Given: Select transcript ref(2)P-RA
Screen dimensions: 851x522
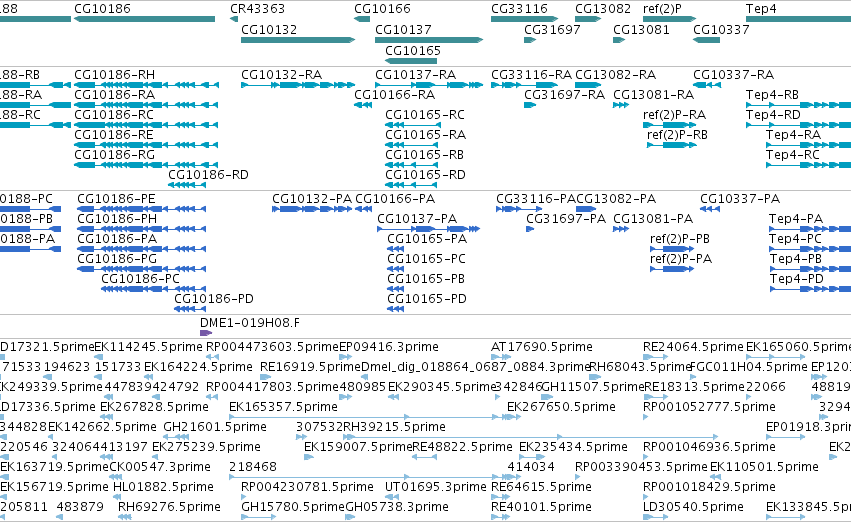Looking at the screenshot, I should click(x=675, y=115).
